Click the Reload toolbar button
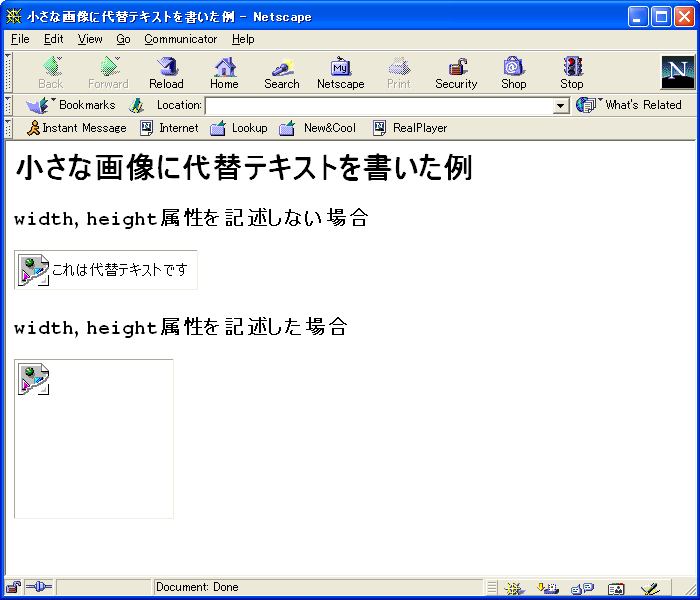This screenshot has width=700, height=600. pos(166,72)
